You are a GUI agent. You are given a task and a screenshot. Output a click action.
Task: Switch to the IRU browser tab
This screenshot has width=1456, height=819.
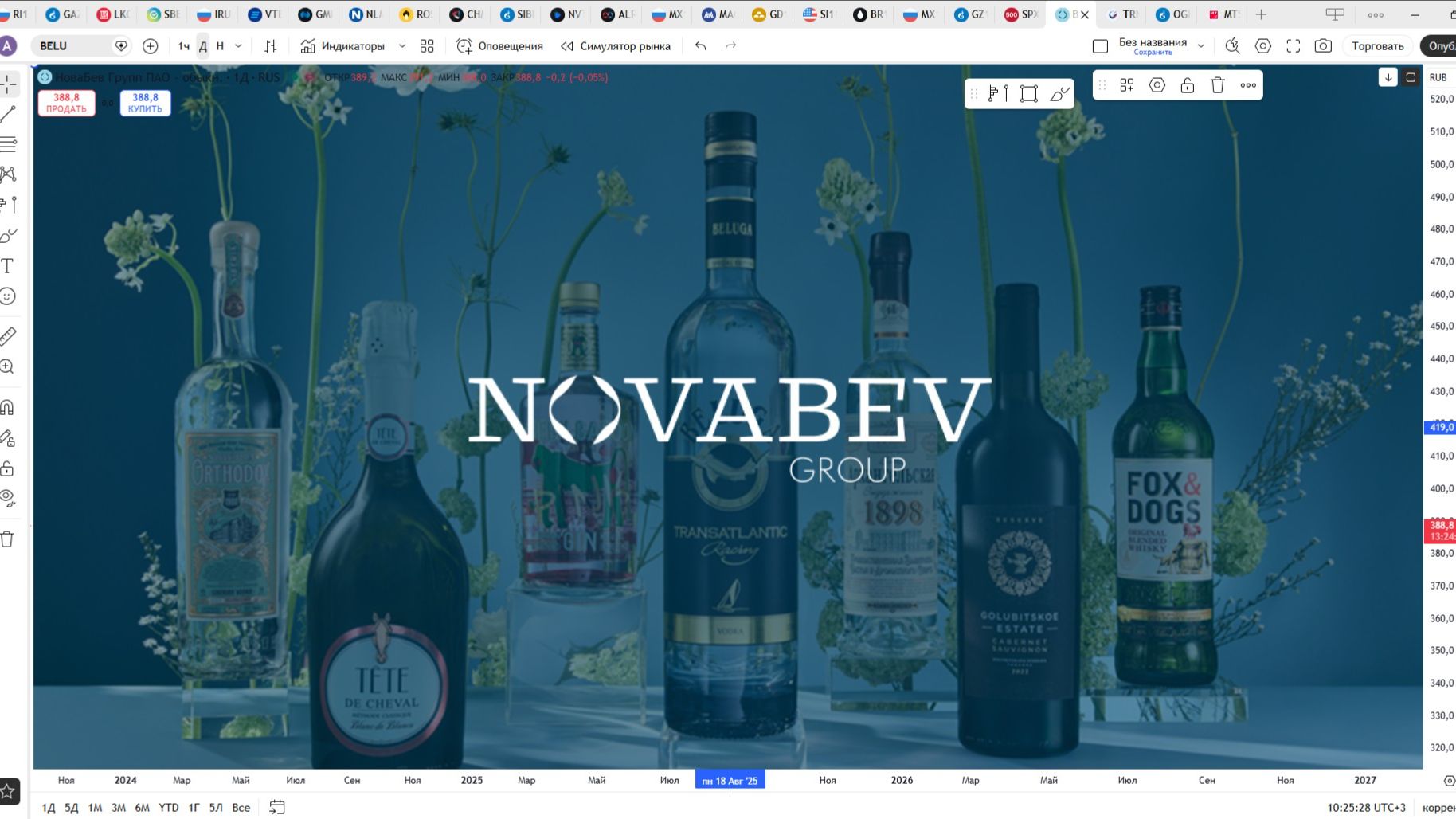213,14
